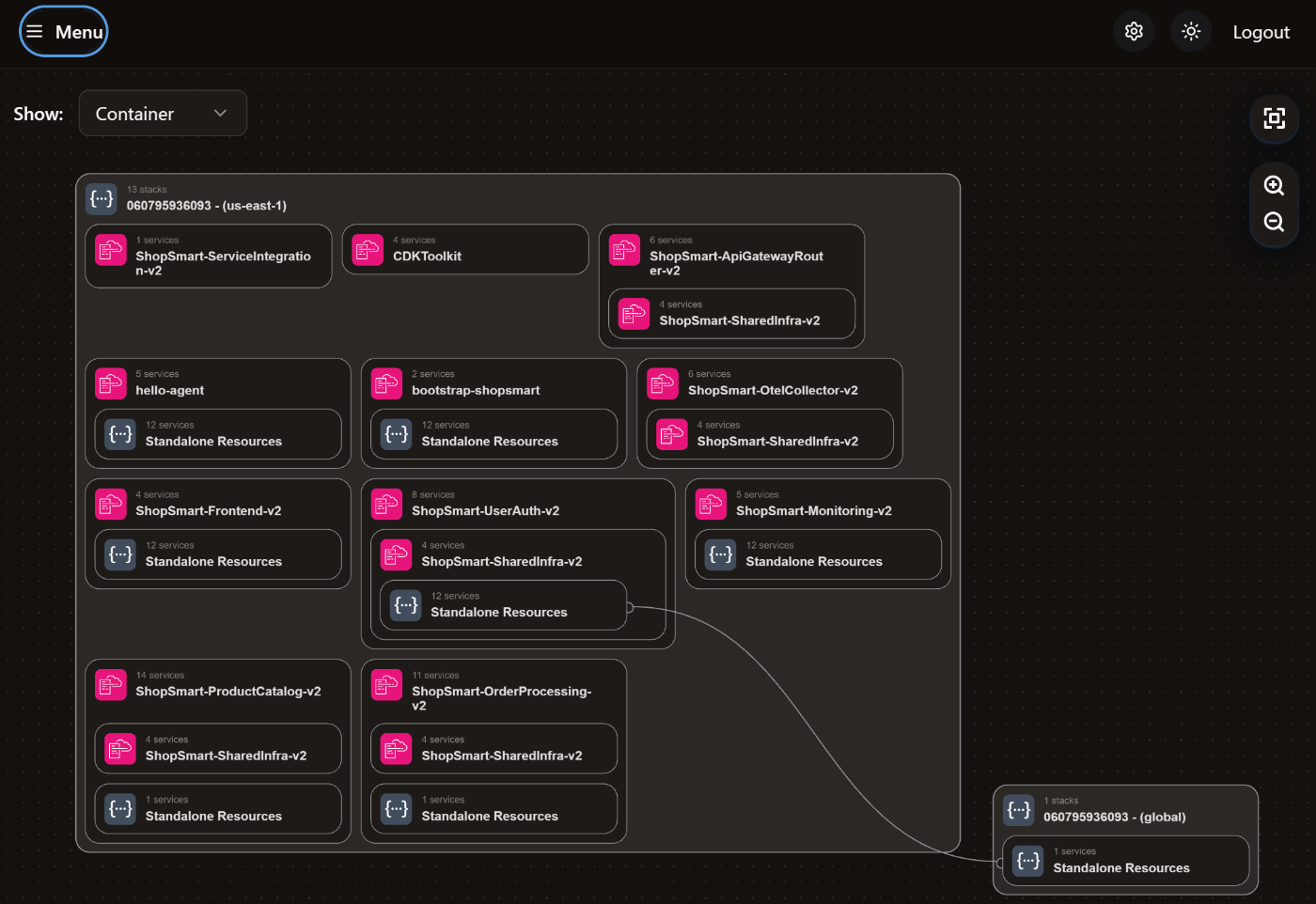This screenshot has width=1316, height=904.
Task: Open ShopSmart-SharedInfra-v2 inside OtelCollector-v2
Action: [x=770, y=434]
